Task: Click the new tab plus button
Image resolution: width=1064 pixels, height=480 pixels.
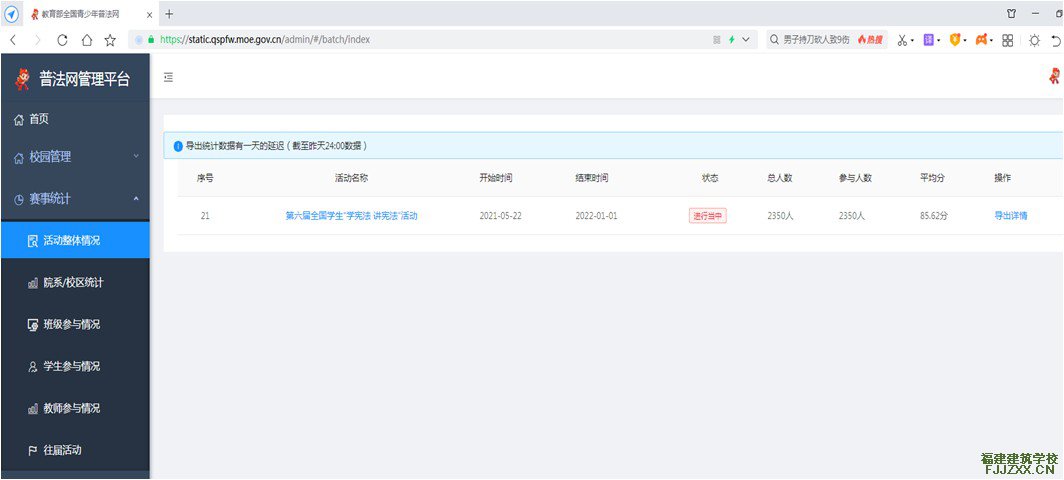Action: coord(169,14)
